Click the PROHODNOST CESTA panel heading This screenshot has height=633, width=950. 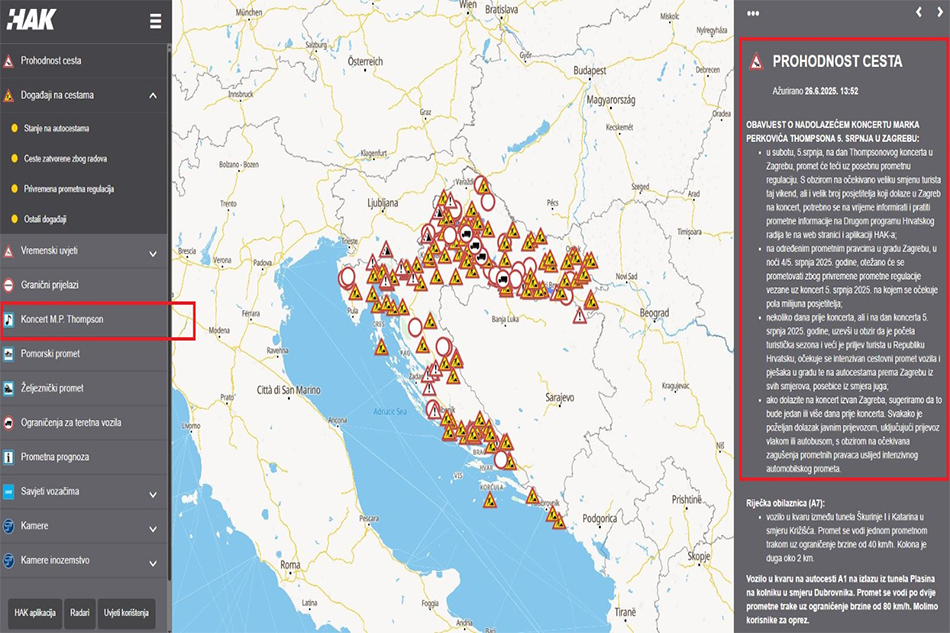[x=837, y=61]
